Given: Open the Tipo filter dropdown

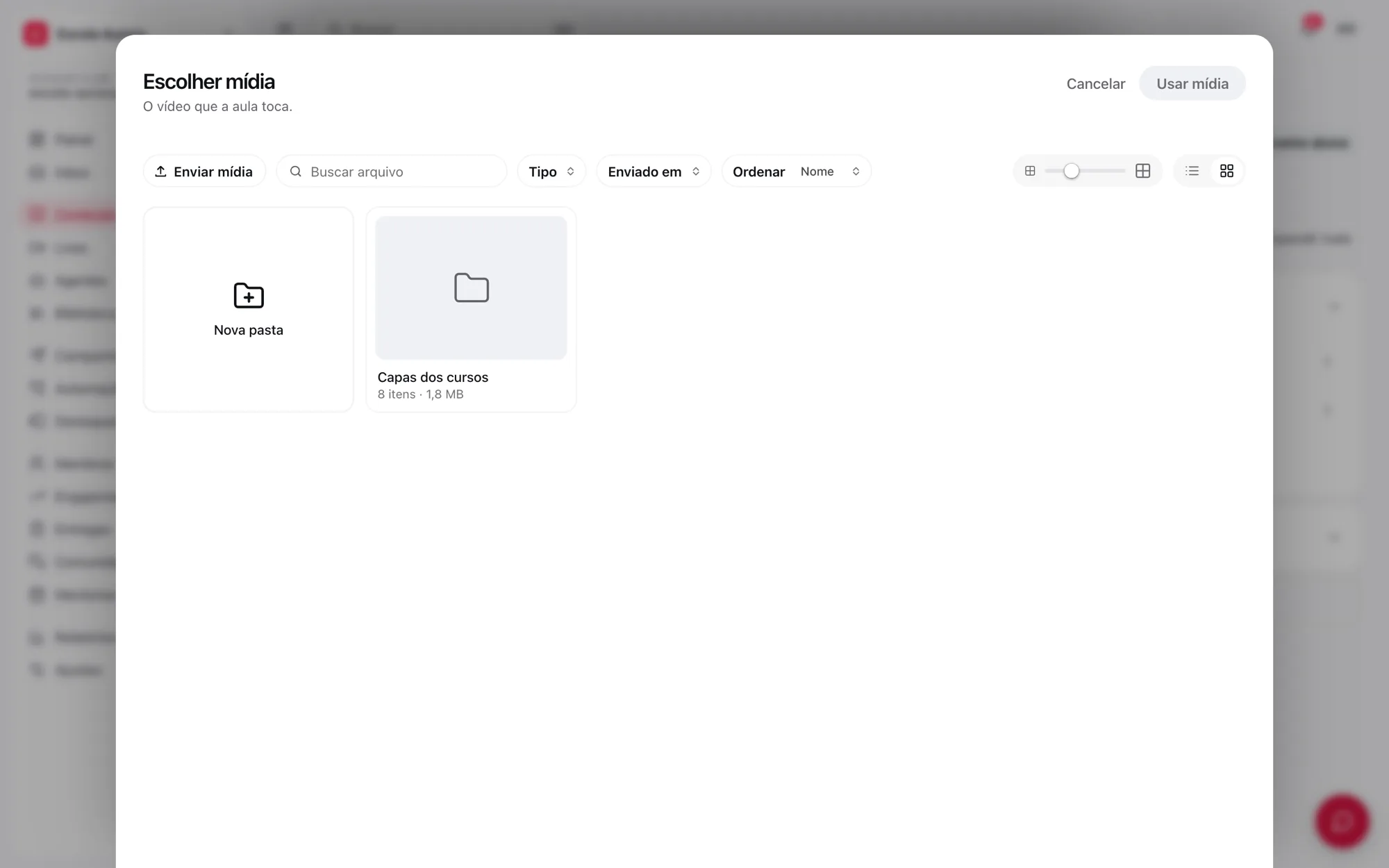Looking at the screenshot, I should click(x=551, y=172).
